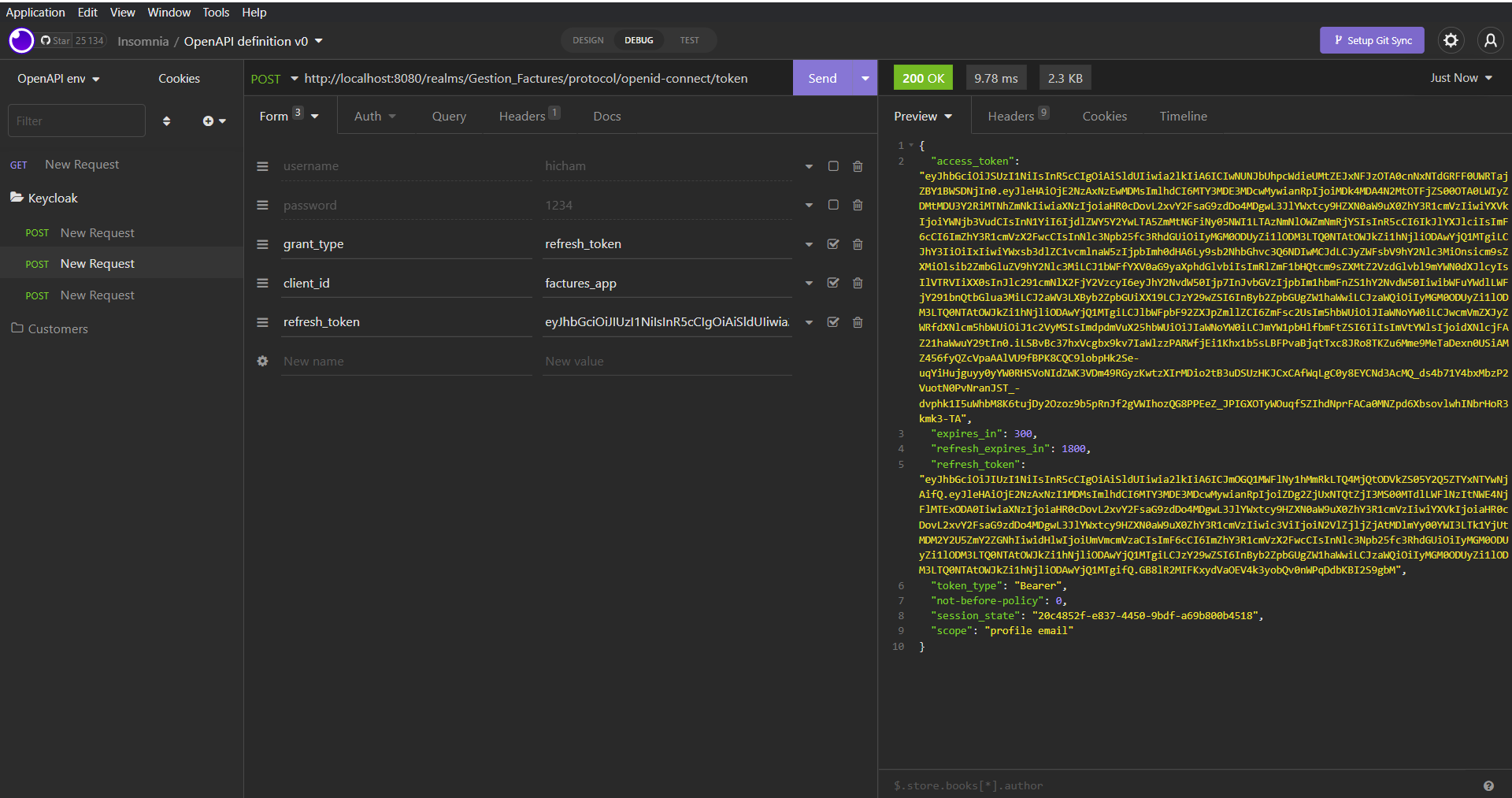Click the account avatar icon
Image resolution: width=1512 pixels, height=798 pixels.
coord(1491,40)
